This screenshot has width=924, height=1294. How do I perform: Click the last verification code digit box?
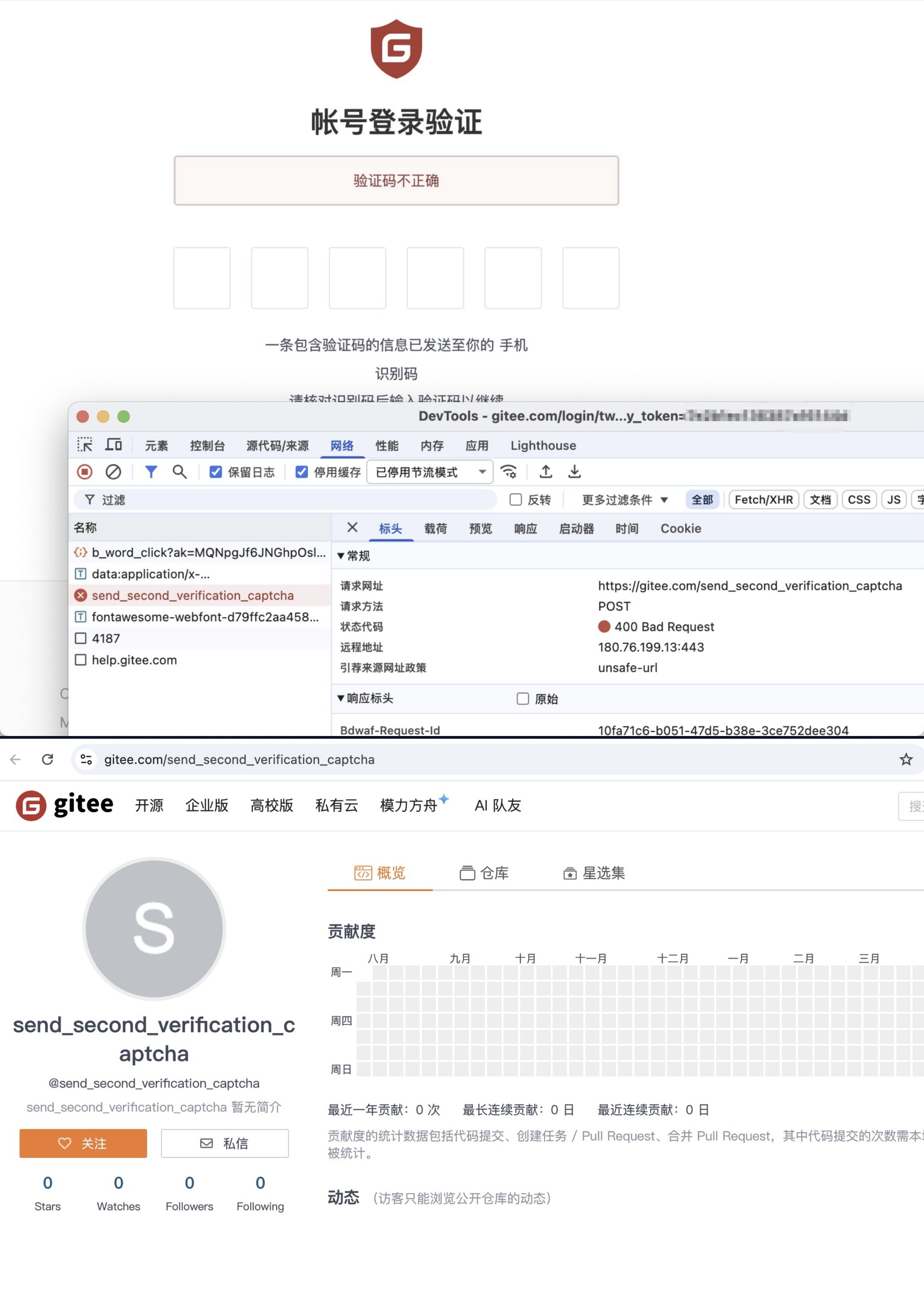coord(591,278)
